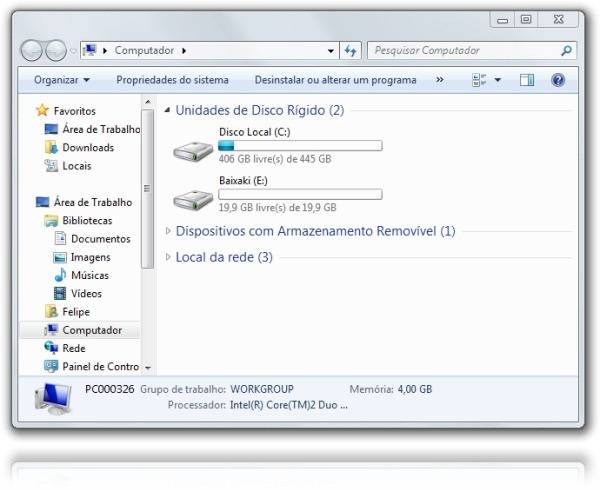Viewport: 600px width, 490px height.
Task: Click Desinstalar ou alterar um programa
Action: pyautogui.click(x=335, y=80)
